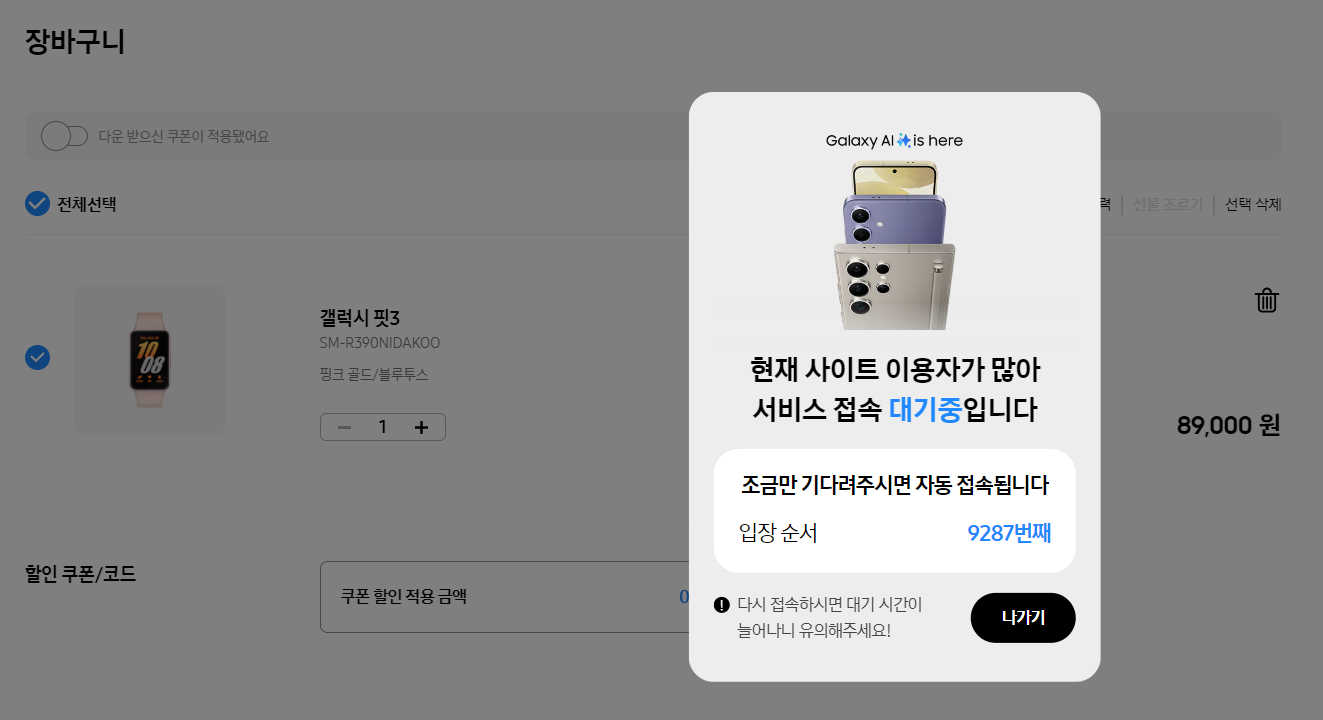Uncheck the 전체선택 select-all checkbox
Viewport: 1323px width, 720px height.
(37, 201)
